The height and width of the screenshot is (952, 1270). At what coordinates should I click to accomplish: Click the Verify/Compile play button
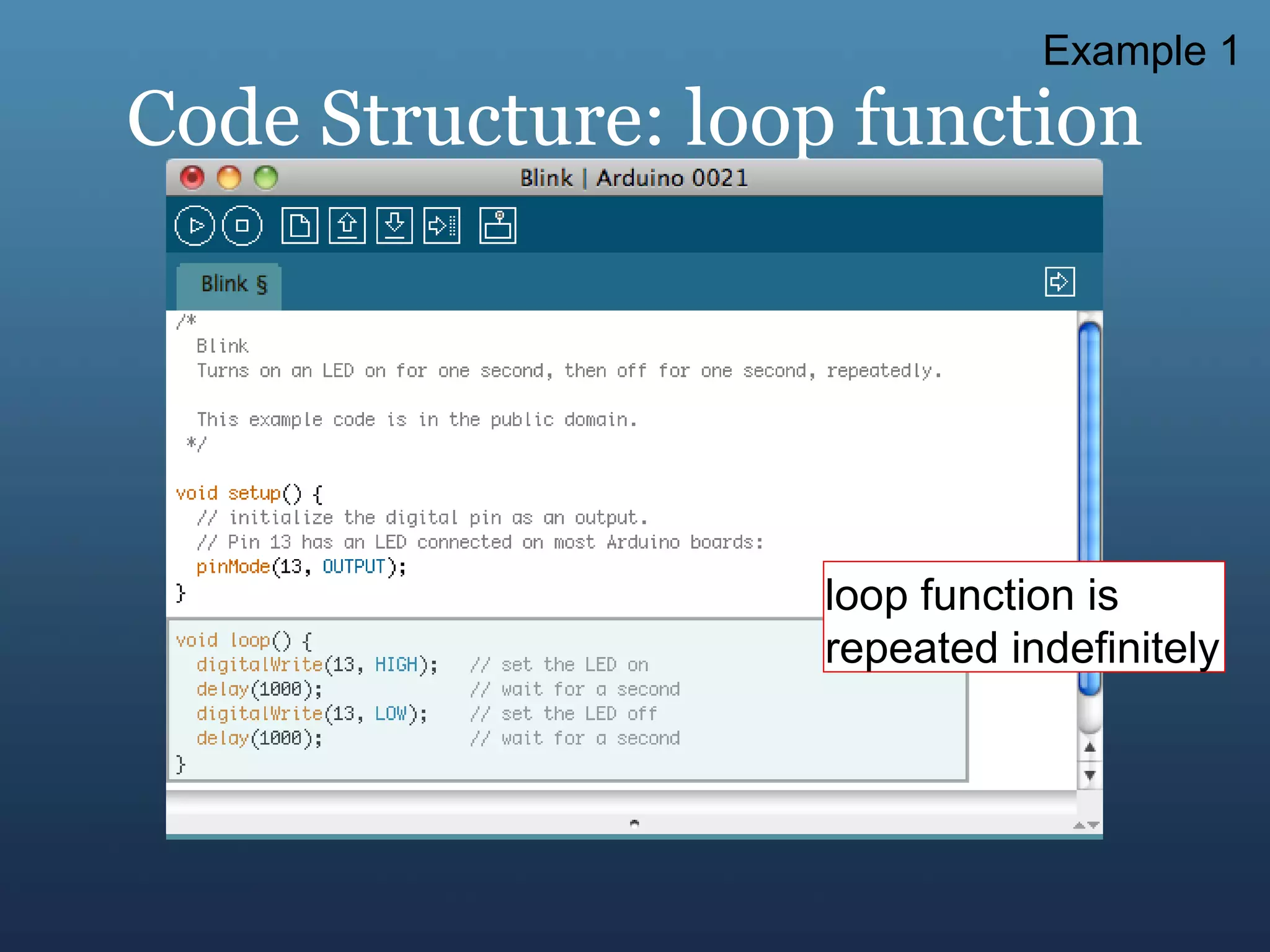point(195,226)
